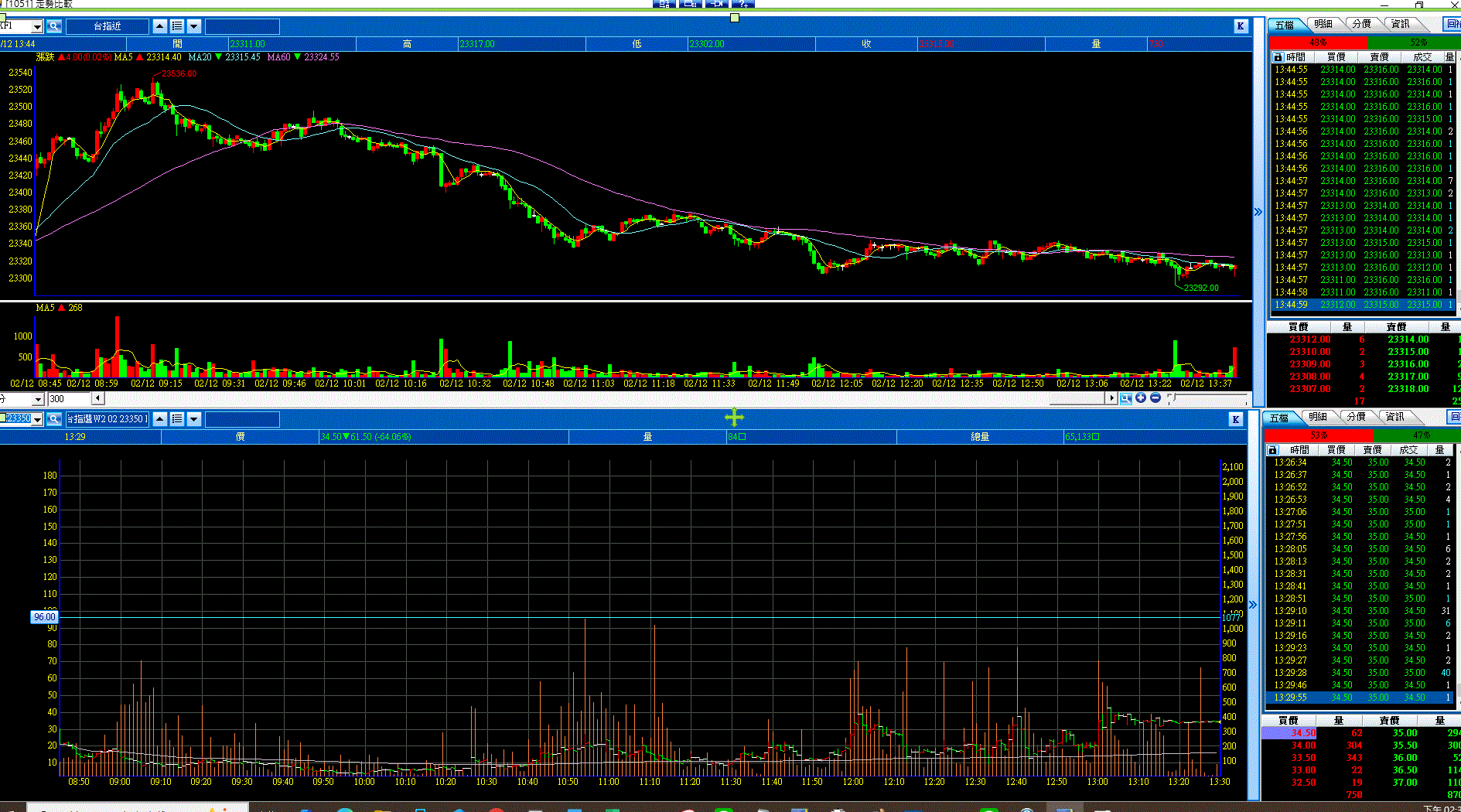Click search magnifier in lower chart toolbar

click(54, 419)
